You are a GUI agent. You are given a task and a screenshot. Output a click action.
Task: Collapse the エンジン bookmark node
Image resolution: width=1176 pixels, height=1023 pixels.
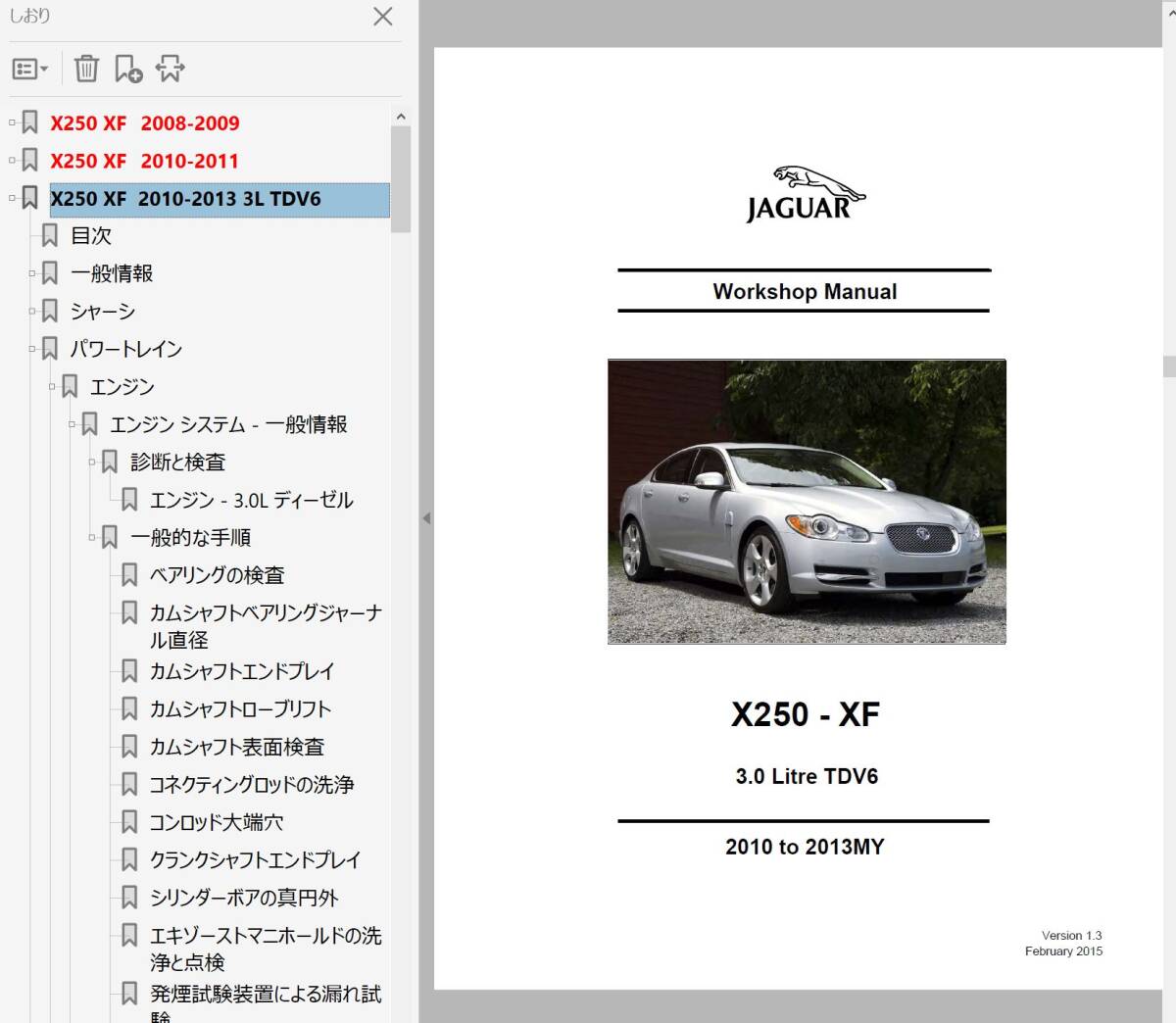(53, 386)
